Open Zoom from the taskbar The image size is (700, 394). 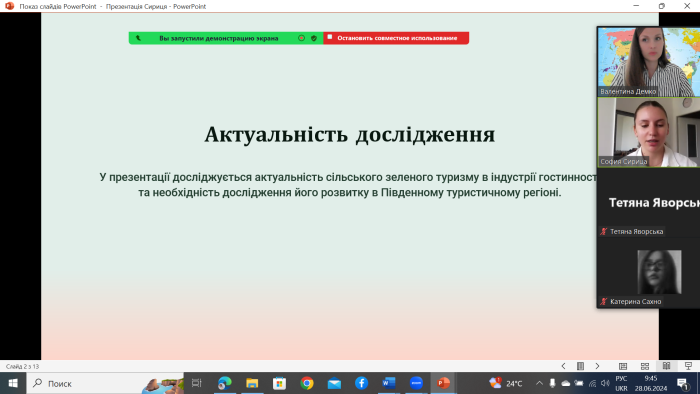coord(416,383)
